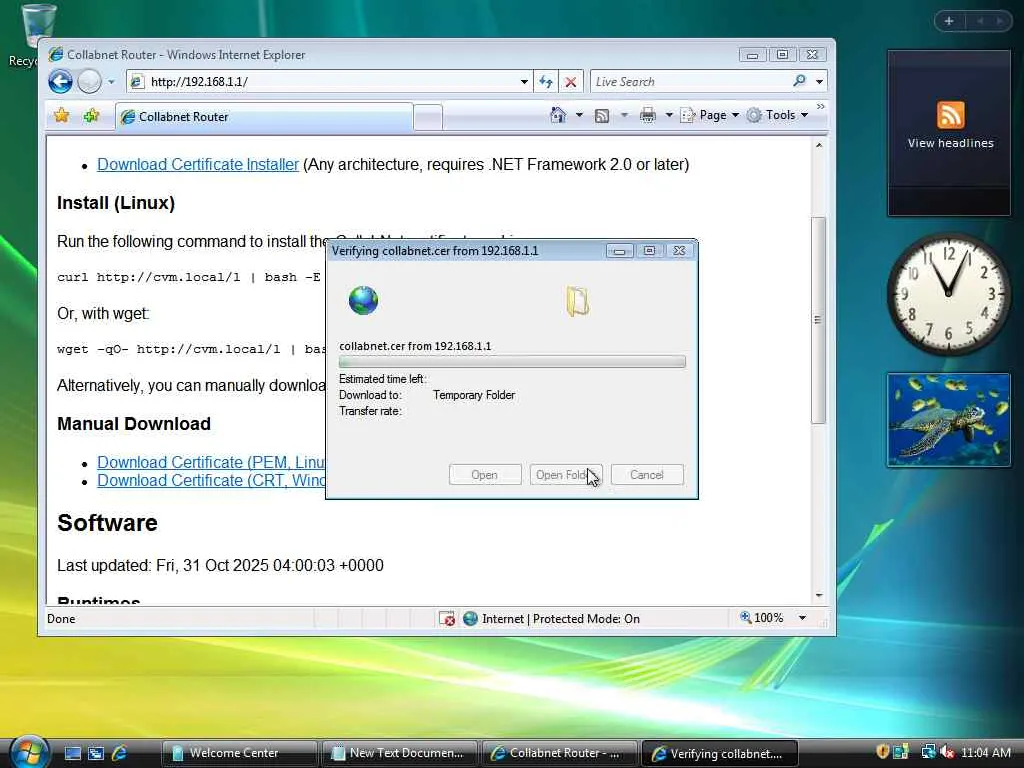The image size is (1024, 768).
Task: Click the RSS Feeds toolbar icon
Action: [x=601, y=116]
